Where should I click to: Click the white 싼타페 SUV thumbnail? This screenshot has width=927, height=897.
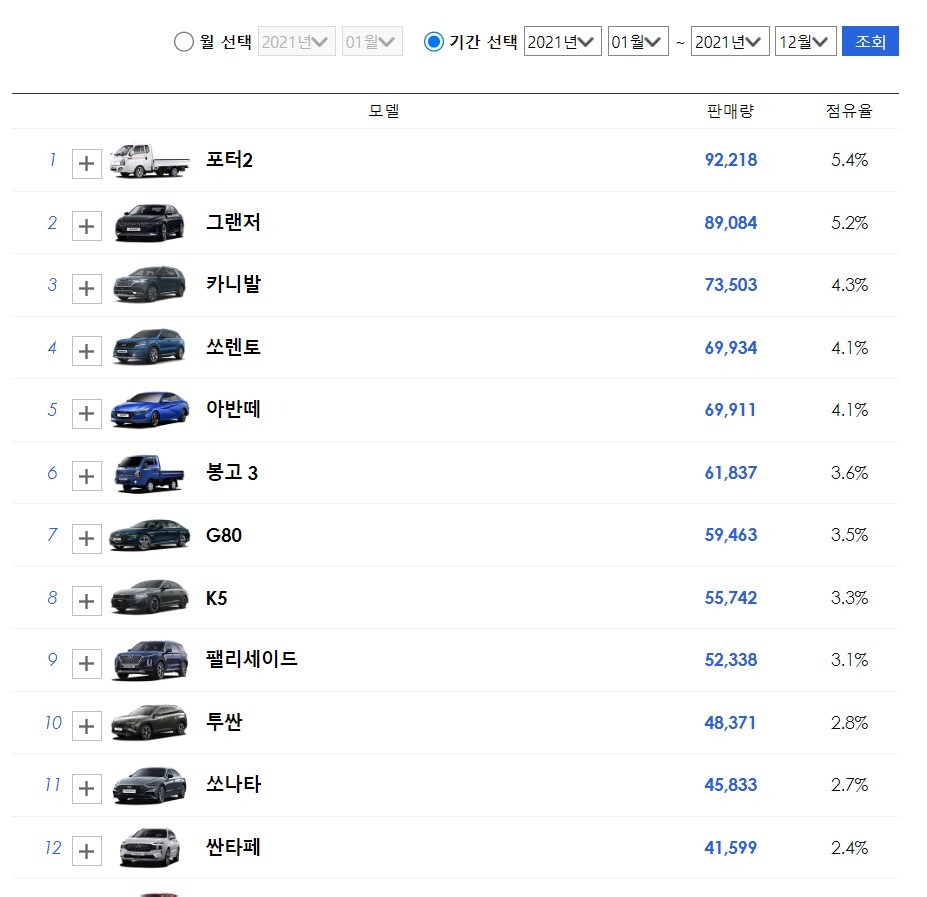150,848
